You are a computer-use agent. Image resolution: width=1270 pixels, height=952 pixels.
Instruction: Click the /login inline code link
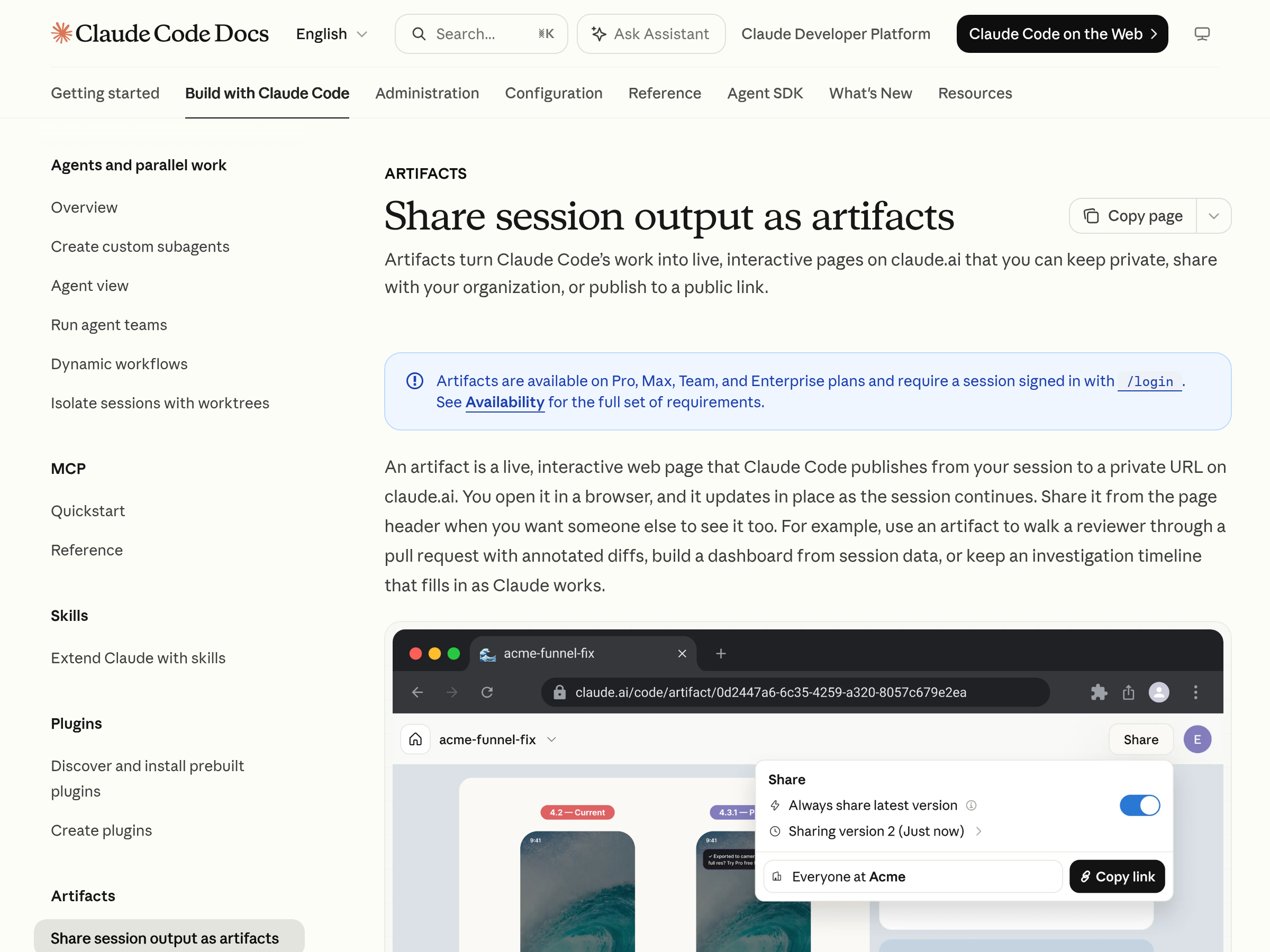1149,382
